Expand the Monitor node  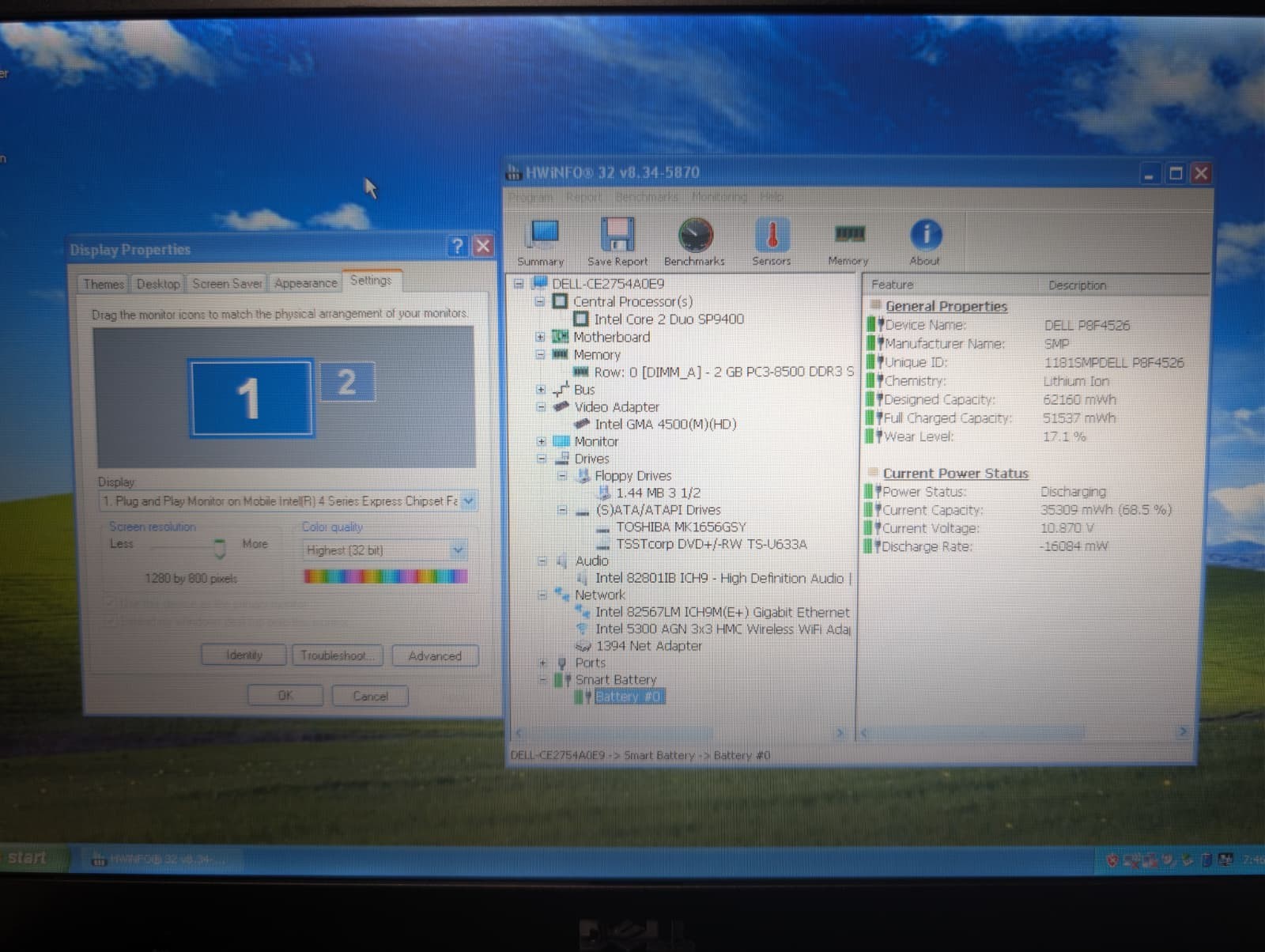[x=542, y=441]
